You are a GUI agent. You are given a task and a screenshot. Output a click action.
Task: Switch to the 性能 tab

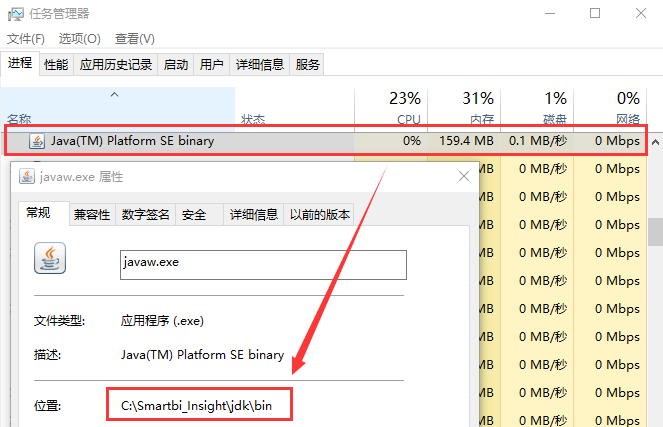click(x=56, y=65)
